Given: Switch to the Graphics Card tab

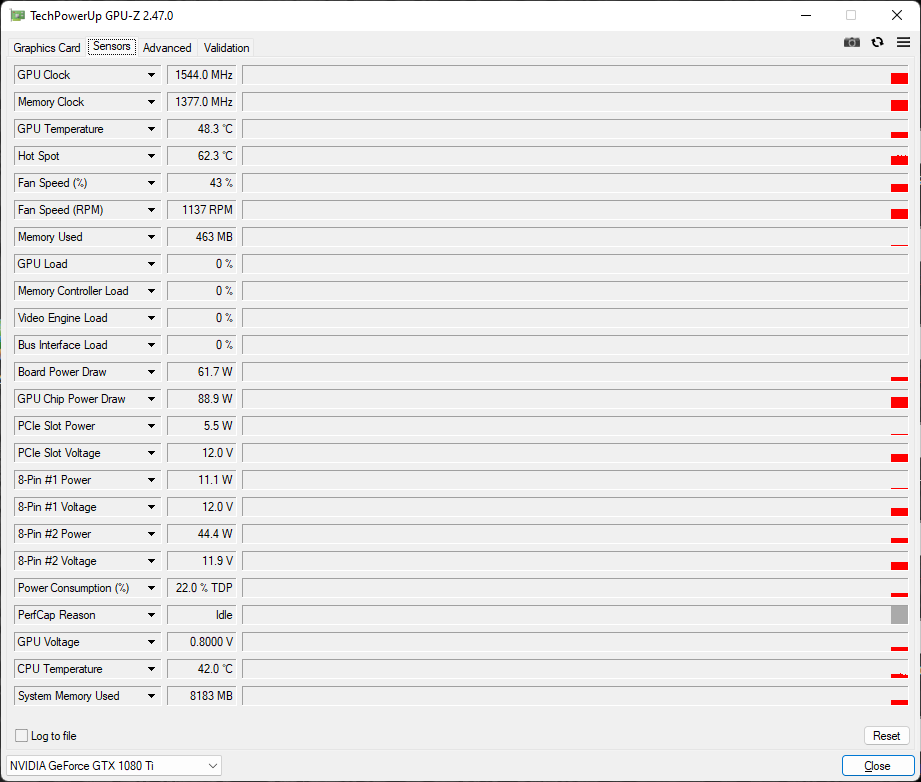Looking at the screenshot, I should coord(46,48).
